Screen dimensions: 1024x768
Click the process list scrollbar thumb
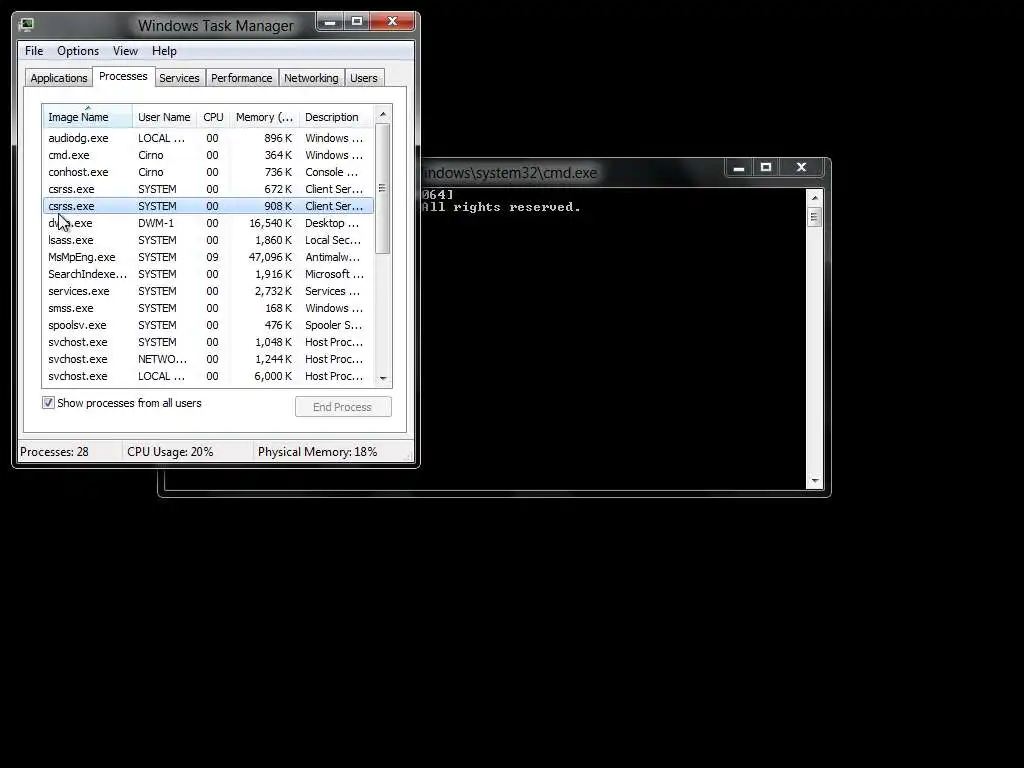coord(383,188)
